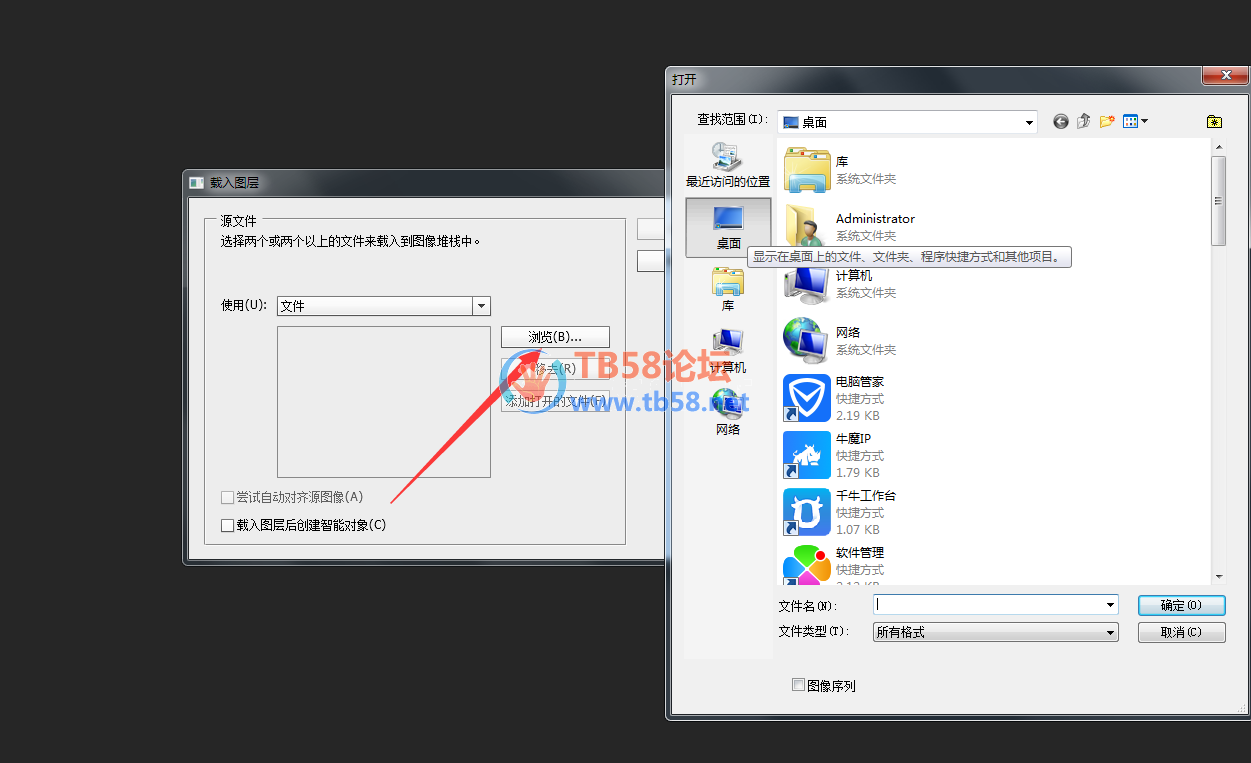Cancel the open dialog with 取消
The width and height of the screenshot is (1251, 763).
click(1181, 632)
